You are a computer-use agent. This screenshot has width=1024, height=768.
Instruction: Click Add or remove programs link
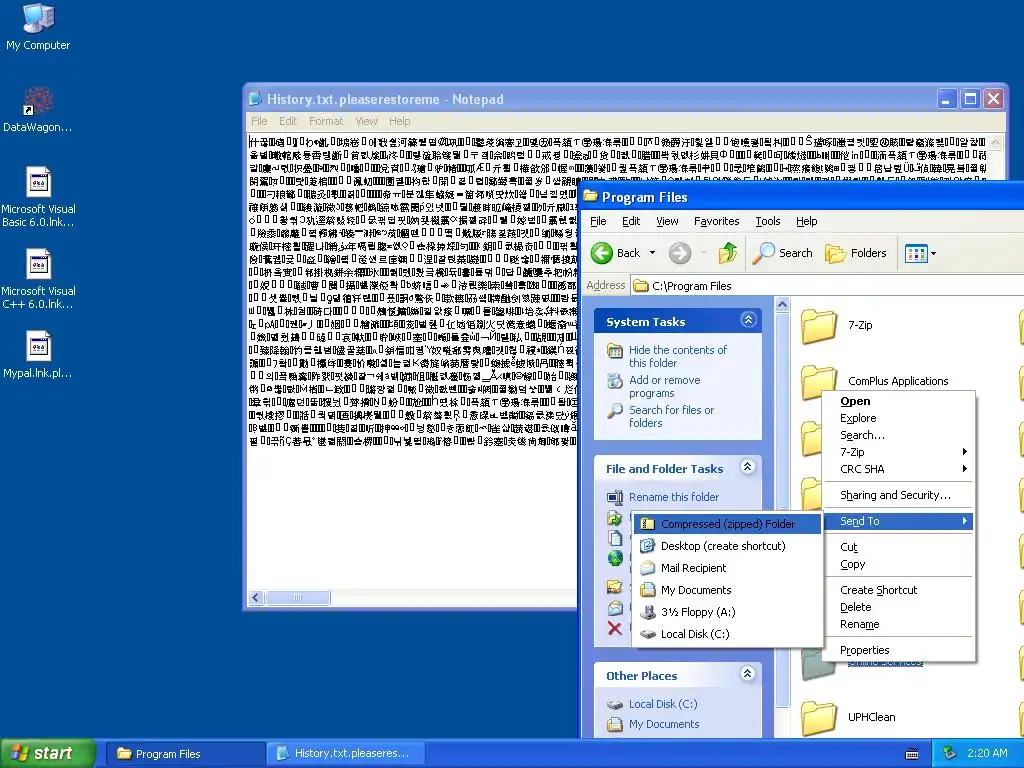coord(664,387)
